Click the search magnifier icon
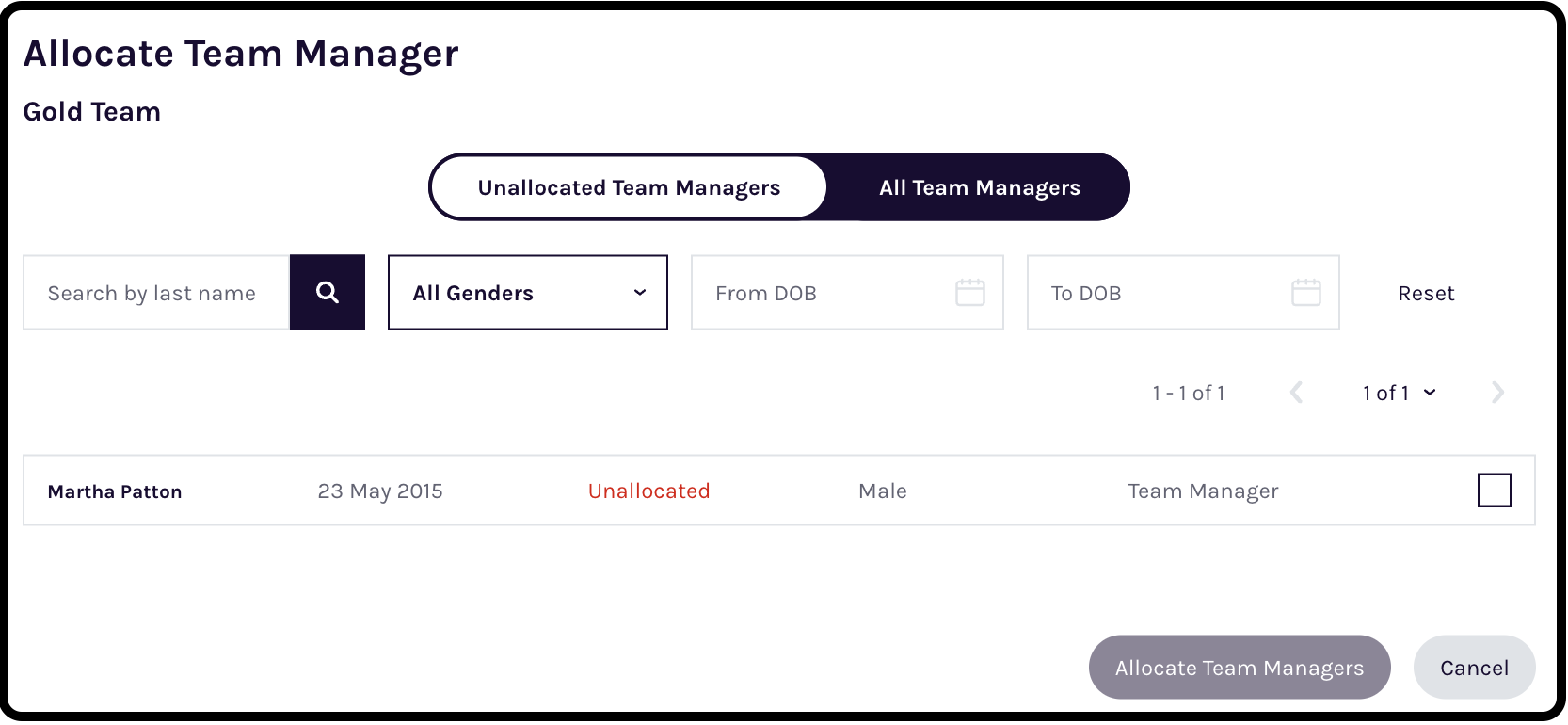 (327, 292)
